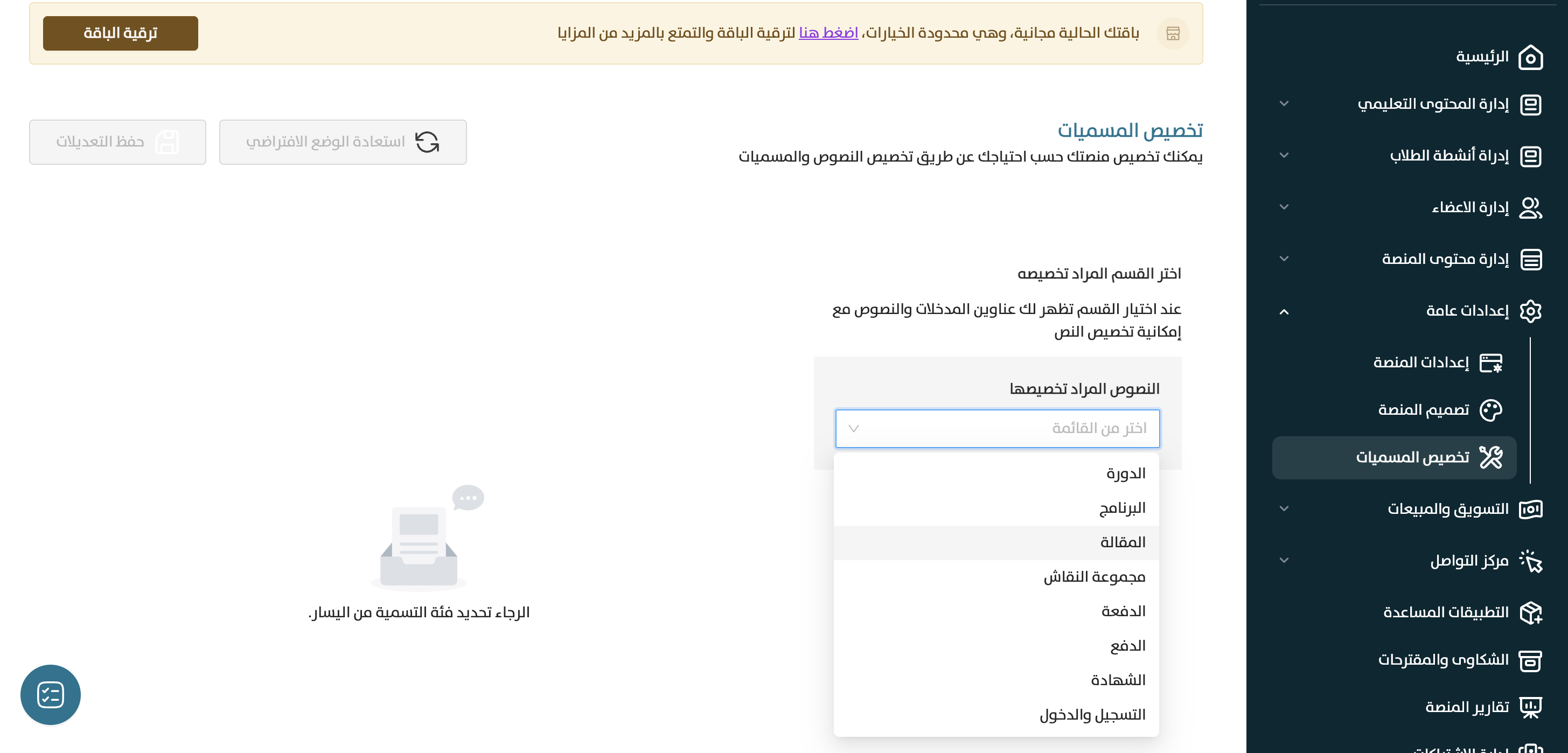The width and height of the screenshot is (1568, 753).
Task: Choose 'التسجيل والدخول' from the dropdown
Action: (x=1092, y=715)
